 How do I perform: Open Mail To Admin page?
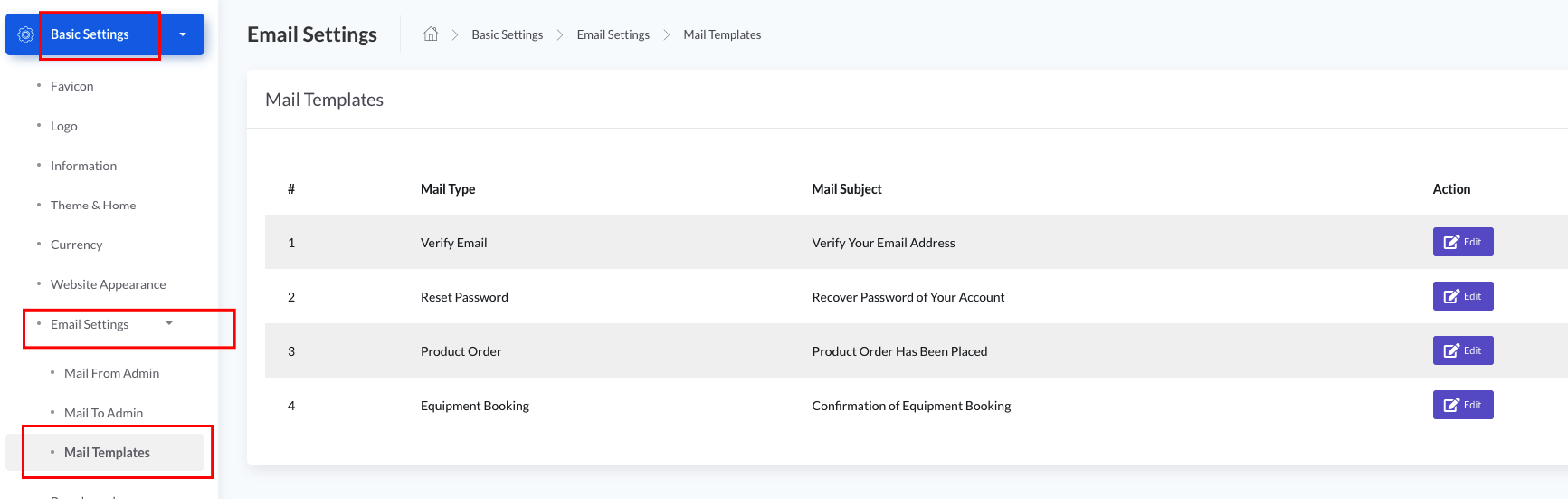[x=103, y=413]
